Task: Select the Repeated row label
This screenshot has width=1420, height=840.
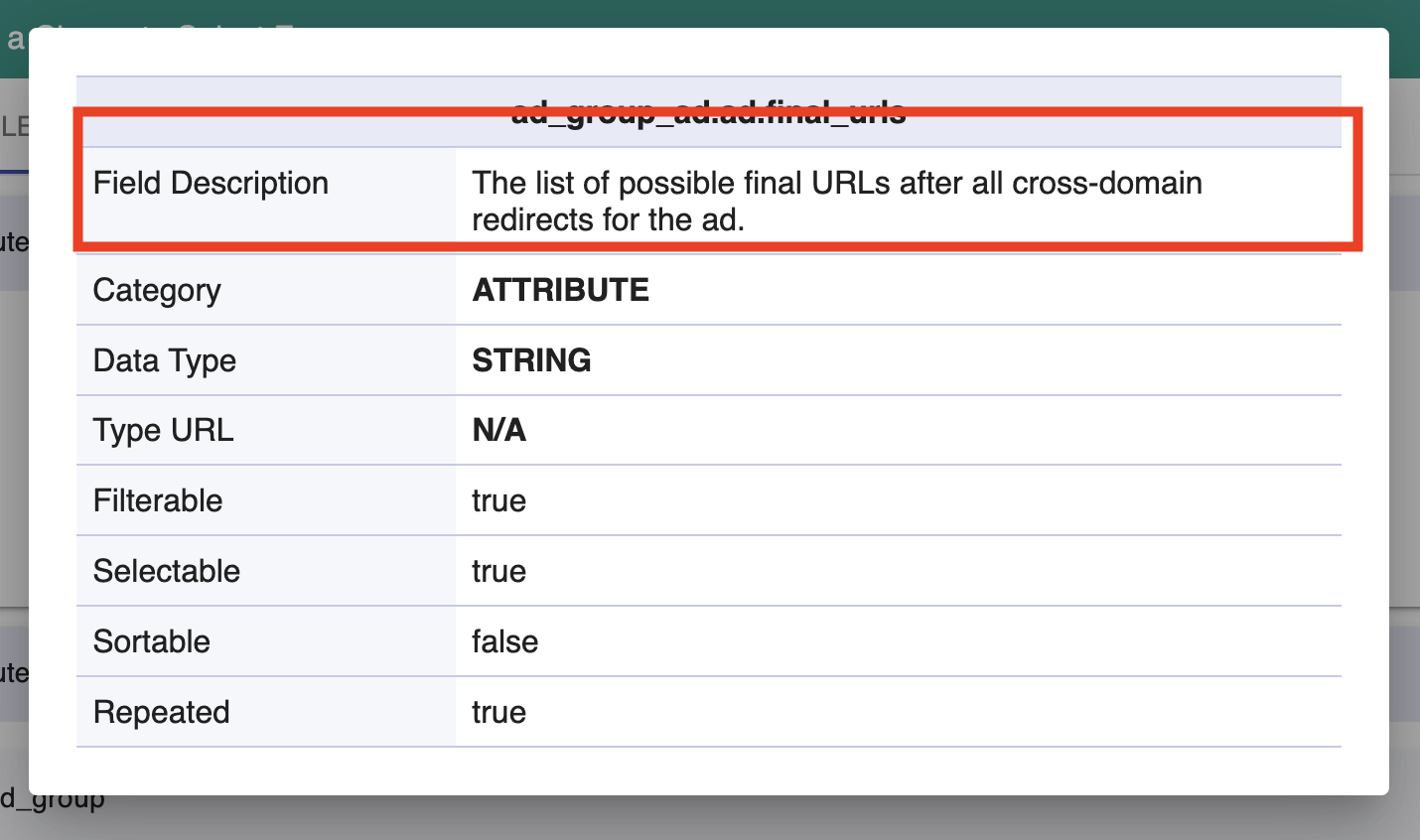Action: tap(161, 713)
